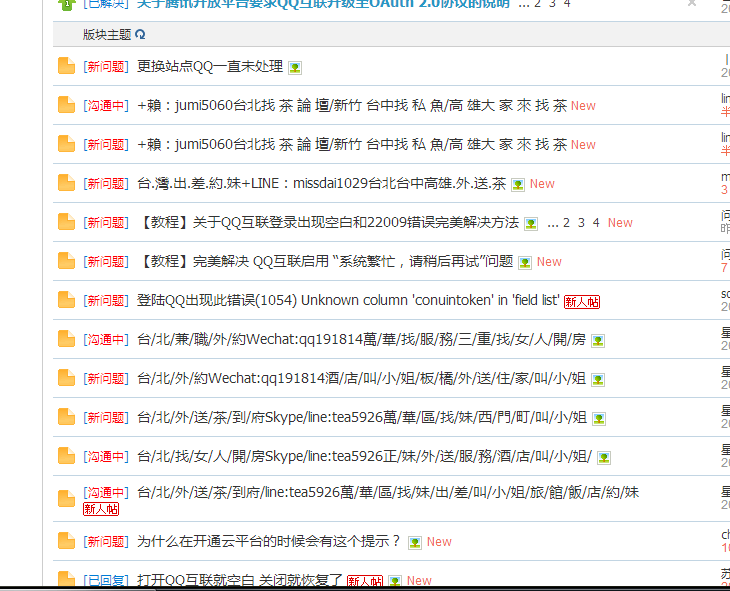The width and height of the screenshot is (730, 591).
Task: Click New link on 22009 tutorial thread
Action: point(620,223)
